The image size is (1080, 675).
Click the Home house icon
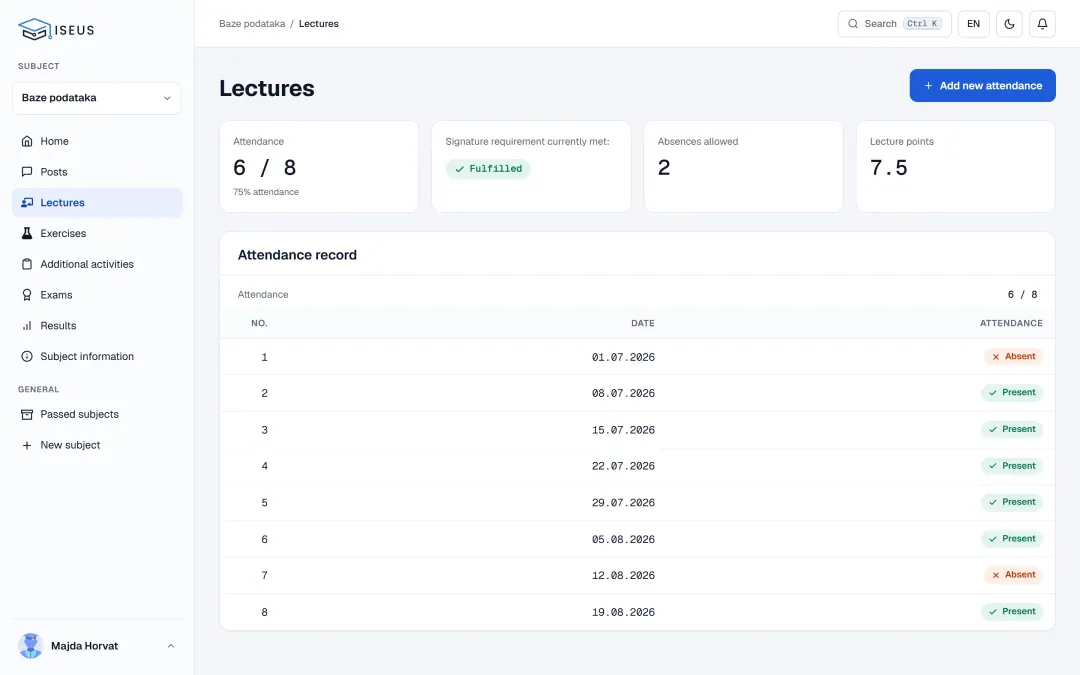point(27,141)
